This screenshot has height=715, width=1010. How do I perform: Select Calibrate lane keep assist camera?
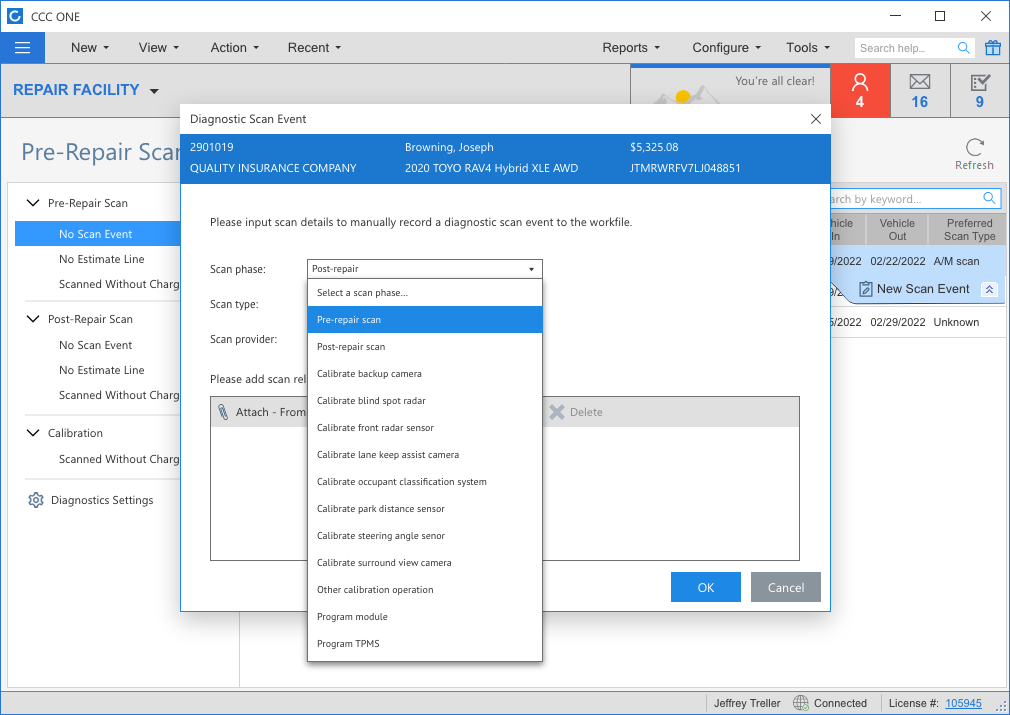tap(424, 455)
